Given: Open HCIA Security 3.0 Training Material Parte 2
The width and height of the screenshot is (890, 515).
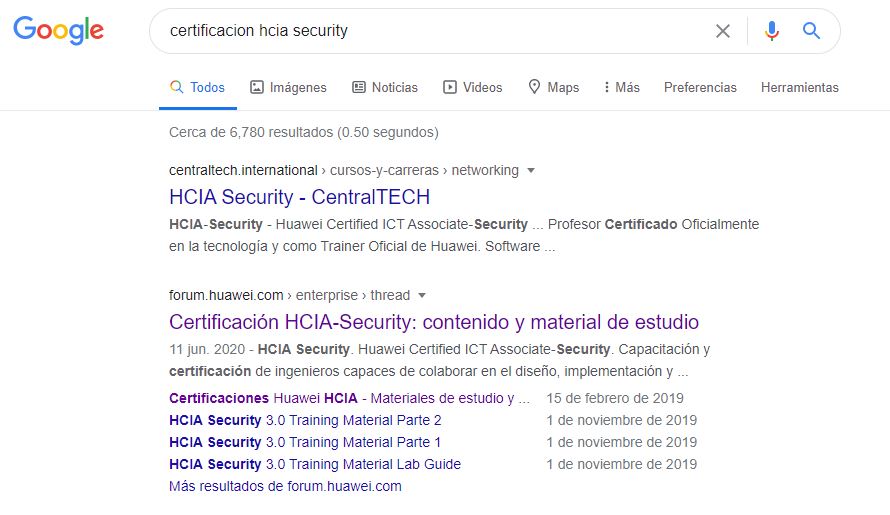Looking at the screenshot, I should (x=305, y=420).
